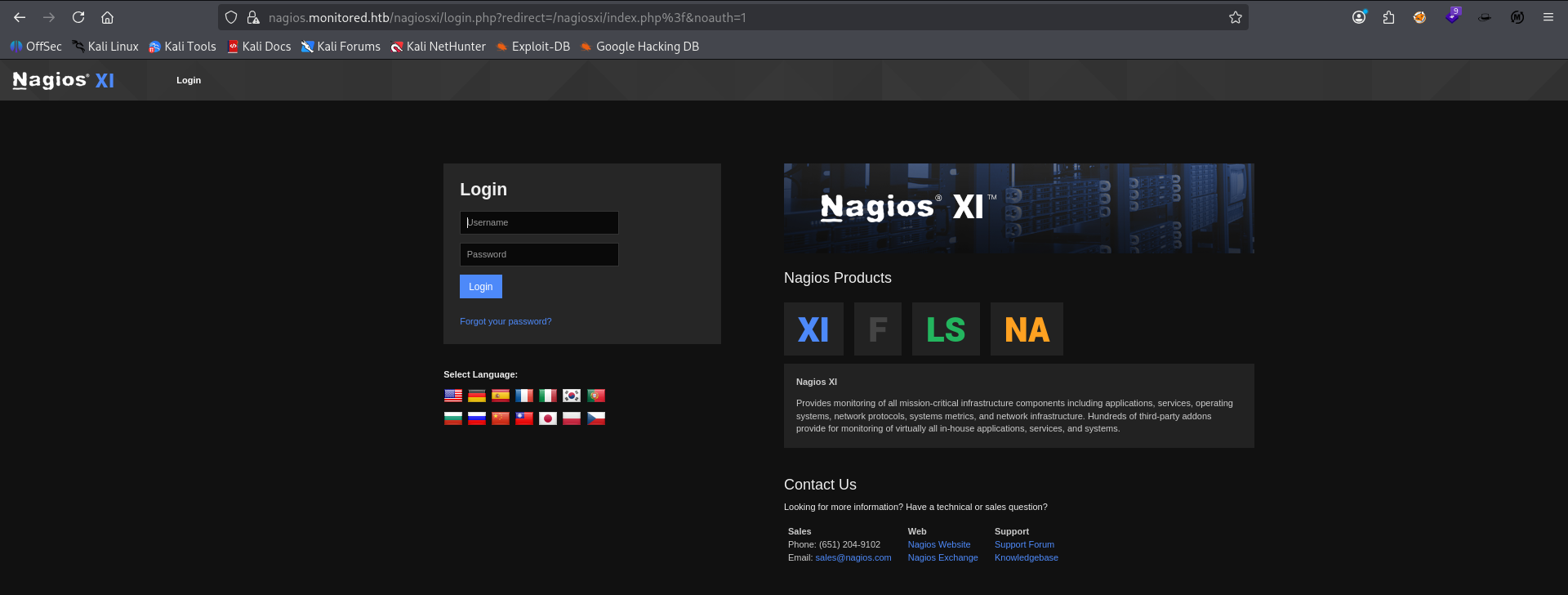Open the purple extension with badge 9
Screen dimensions: 1568x595
1452,16
